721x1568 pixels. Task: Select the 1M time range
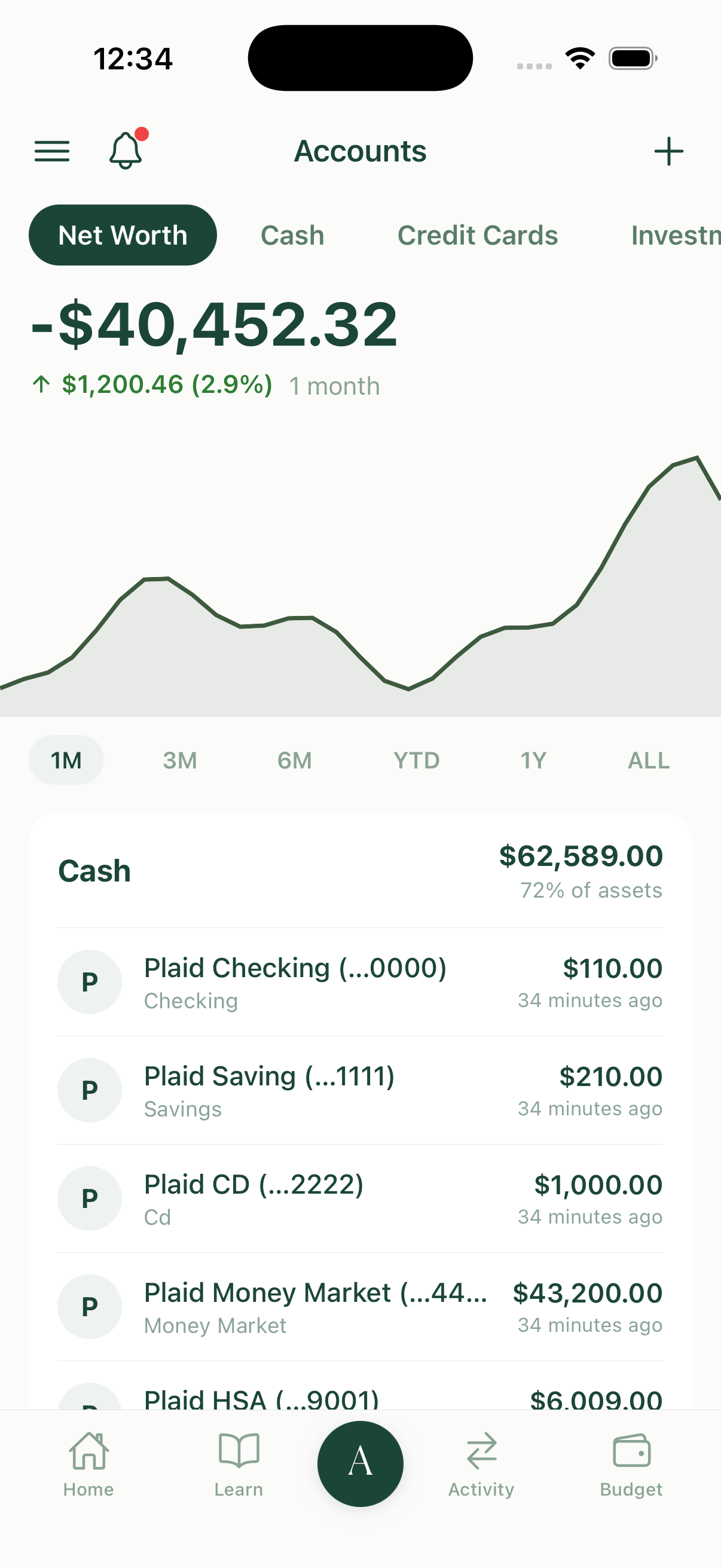(66, 759)
